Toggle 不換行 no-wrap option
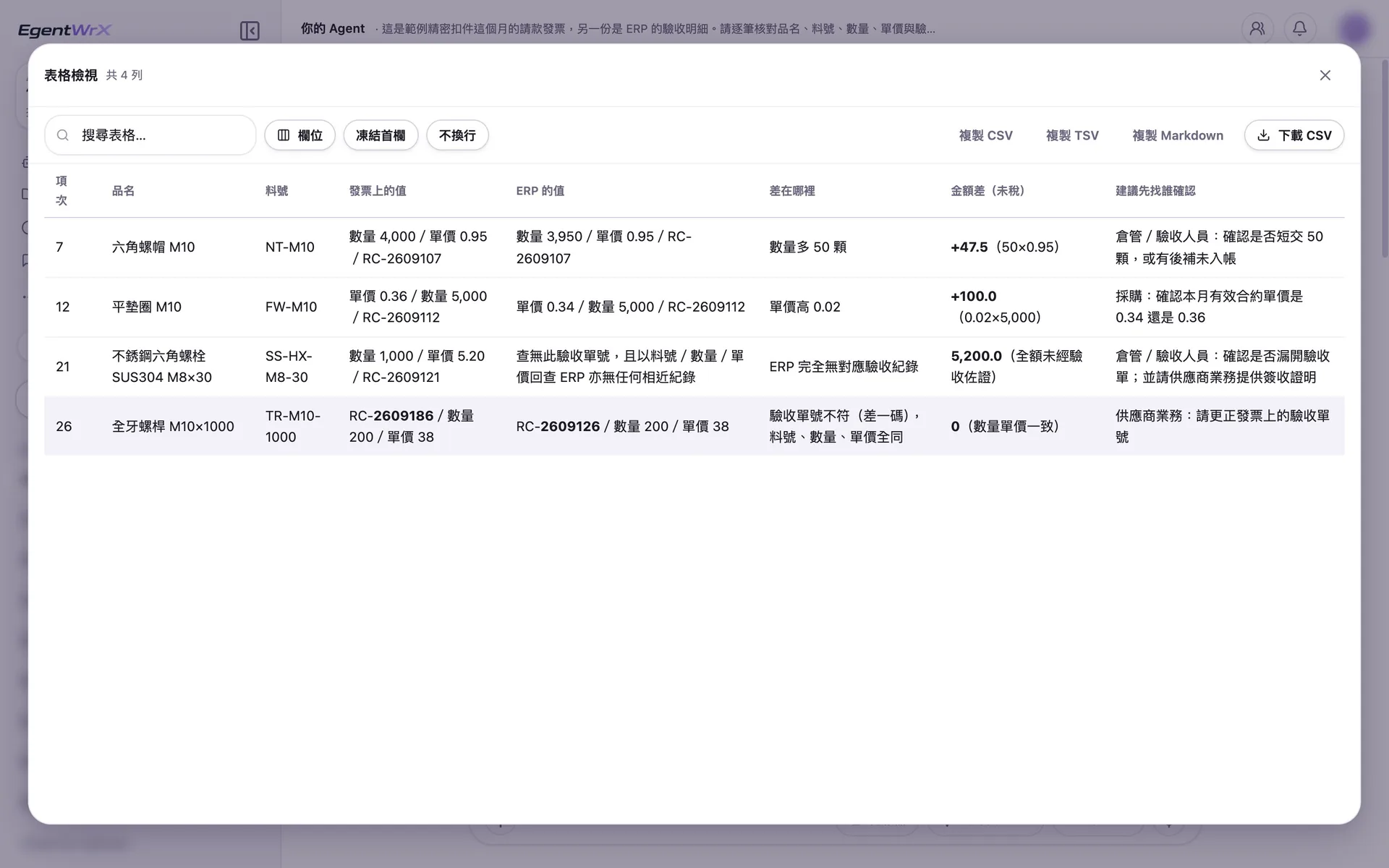 point(457,135)
